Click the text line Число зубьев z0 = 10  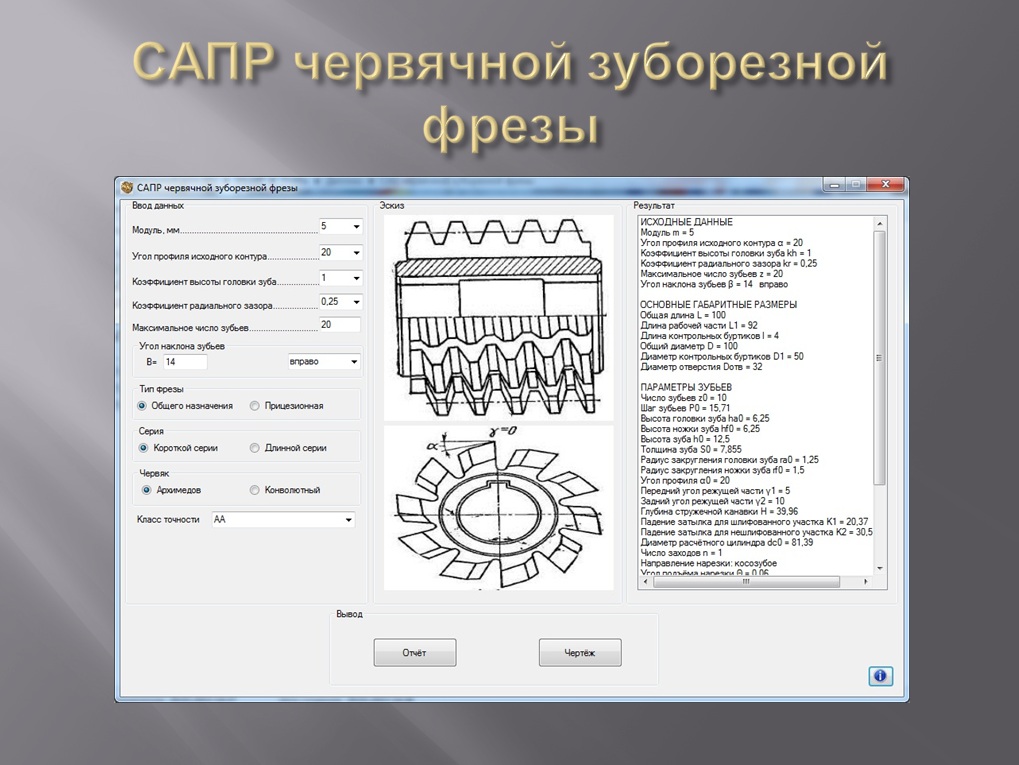click(x=684, y=398)
